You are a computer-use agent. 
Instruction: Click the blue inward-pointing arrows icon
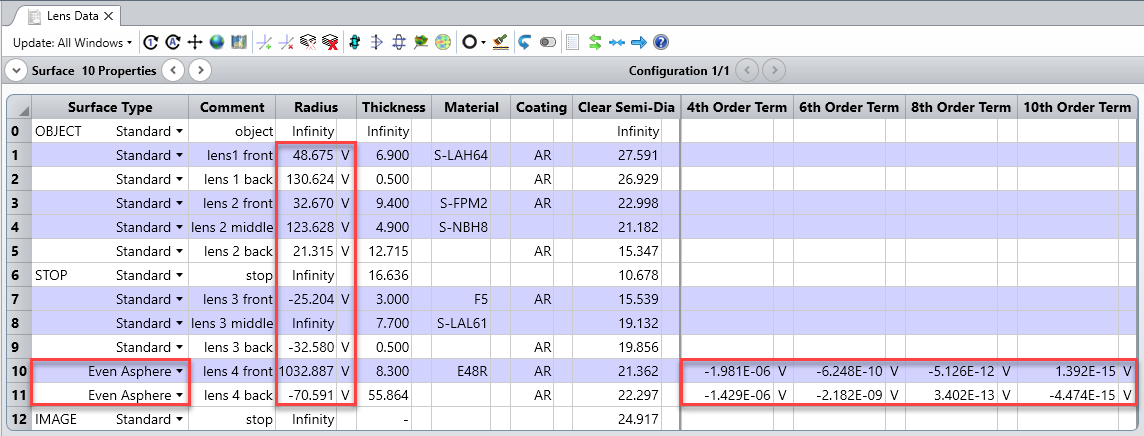pos(617,43)
